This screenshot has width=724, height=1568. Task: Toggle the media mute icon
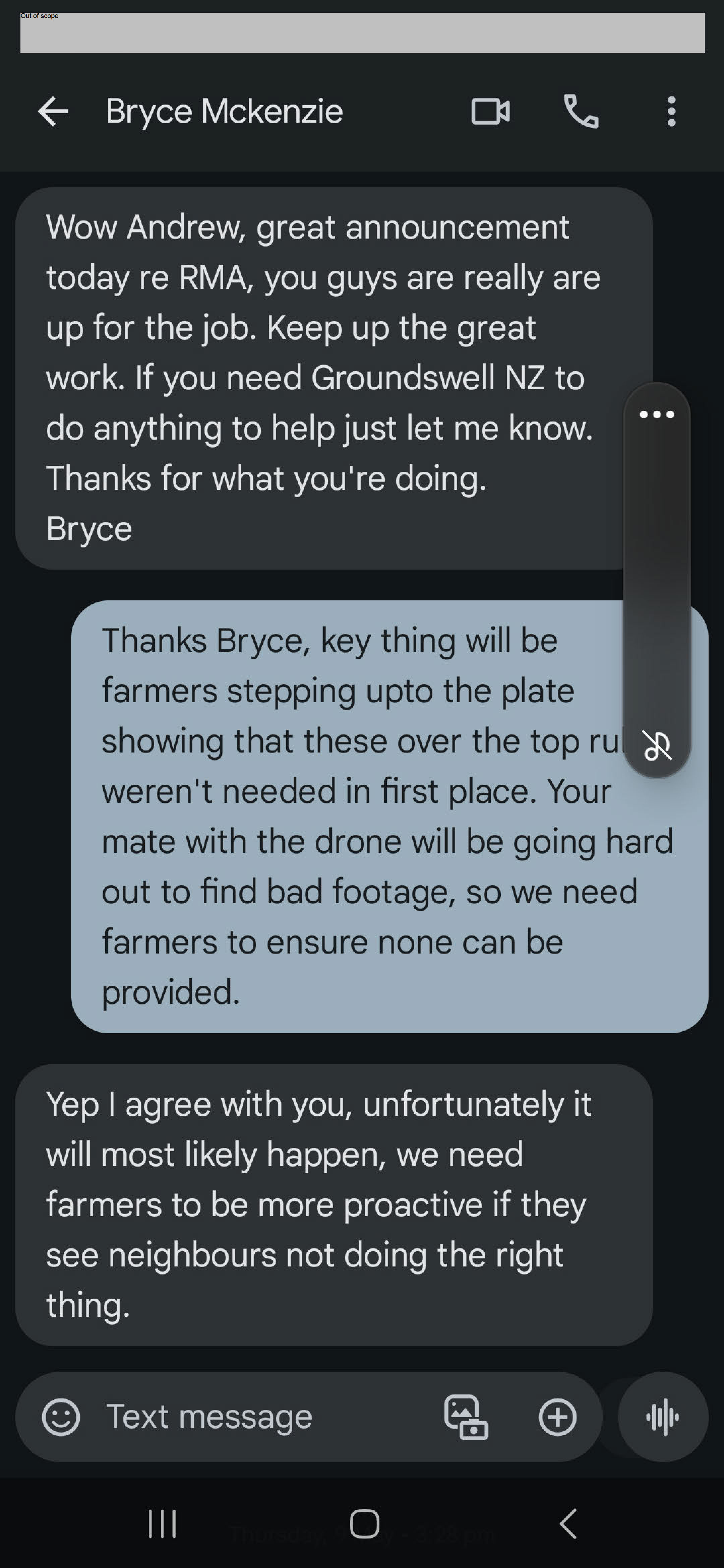pos(657,745)
